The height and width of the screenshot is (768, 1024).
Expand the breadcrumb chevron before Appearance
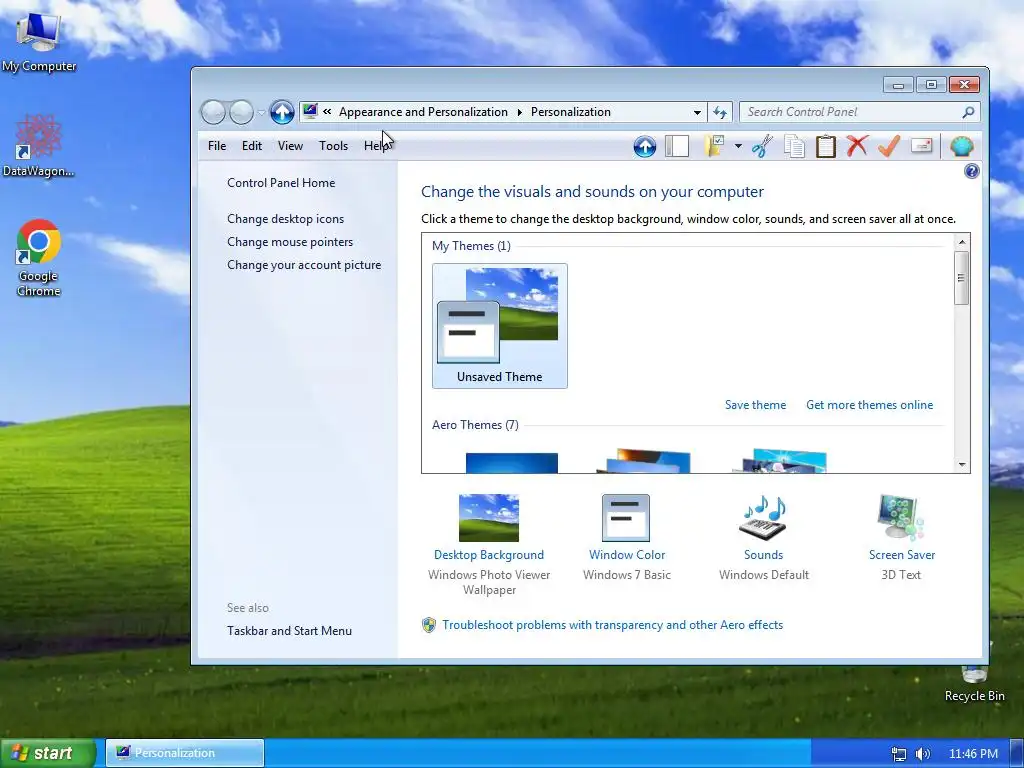point(327,112)
